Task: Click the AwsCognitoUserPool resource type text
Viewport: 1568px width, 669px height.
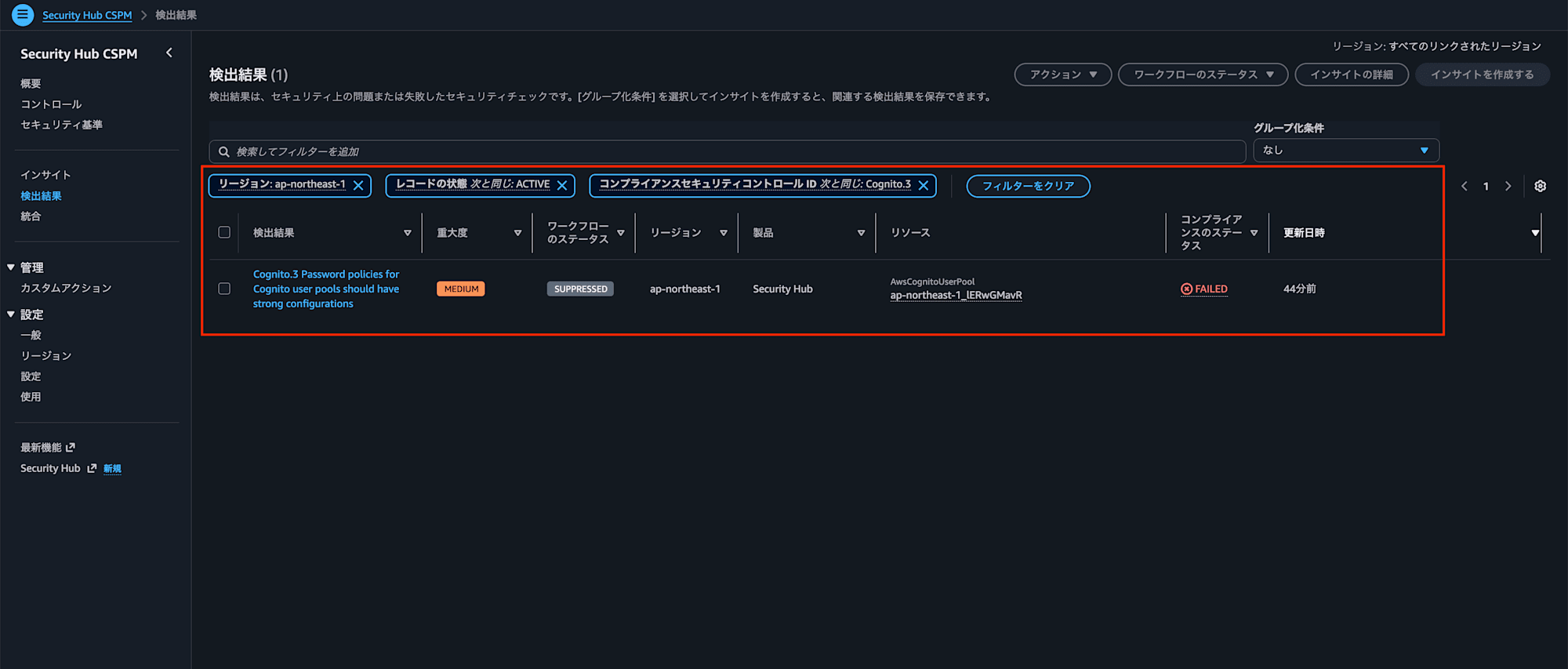Action: [x=932, y=282]
